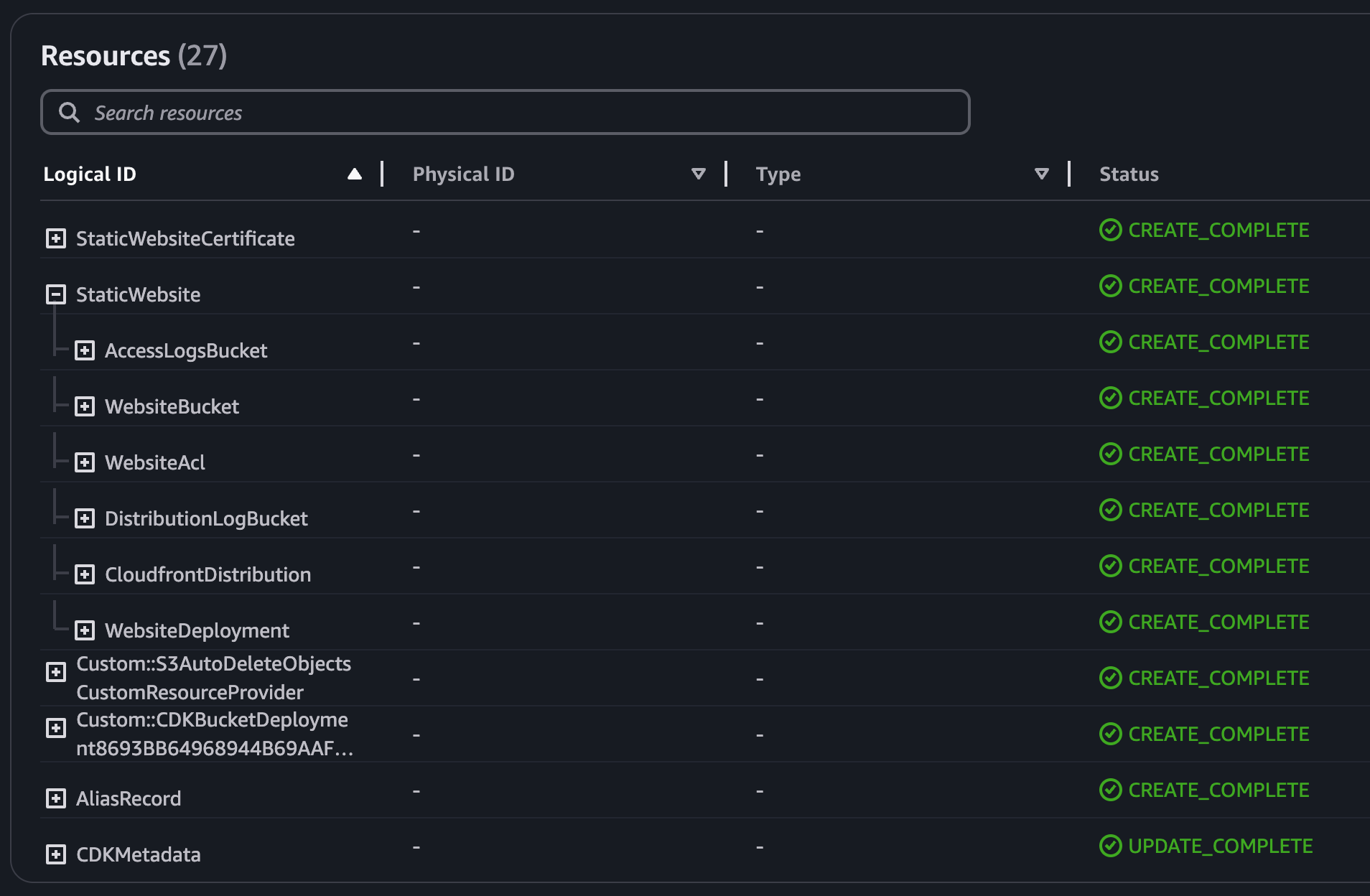Expand the Custom::CDKBucketDeployment node
The height and width of the screenshot is (896, 1370).
click(56, 728)
